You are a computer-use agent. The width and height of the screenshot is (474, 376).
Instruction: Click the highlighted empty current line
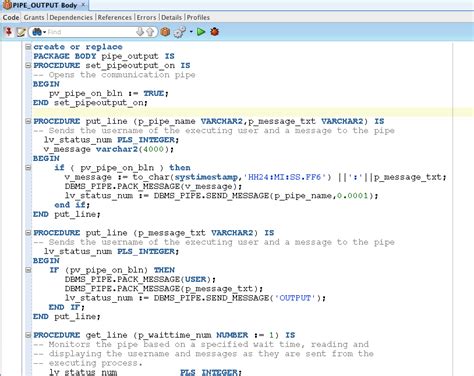pyautogui.click(x=253, y=112)
